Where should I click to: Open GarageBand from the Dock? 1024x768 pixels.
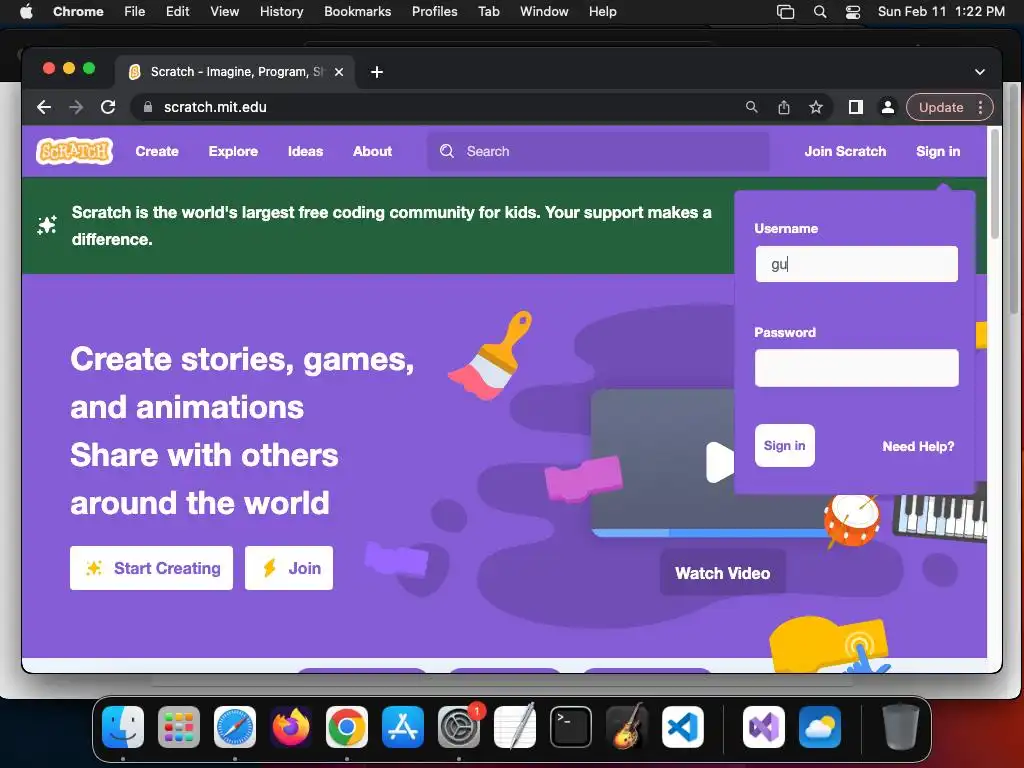click(627, 727)
